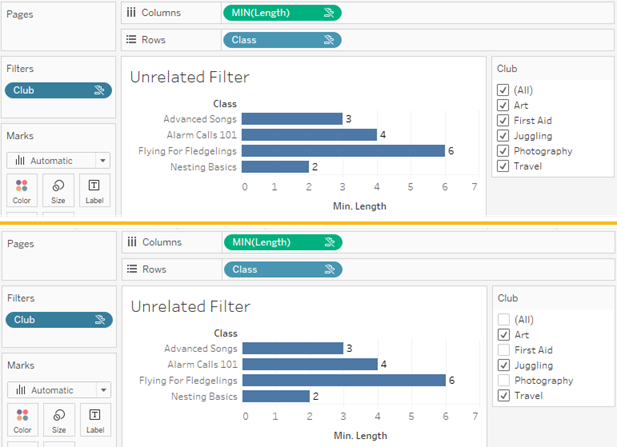Click the Class pill on the upper Rows shelf
The image size is (617, 447).
(281, 40)
